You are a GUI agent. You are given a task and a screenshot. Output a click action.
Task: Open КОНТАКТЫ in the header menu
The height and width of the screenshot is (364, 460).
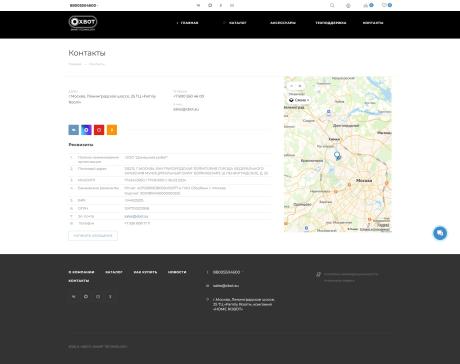(x=373, y=23)
